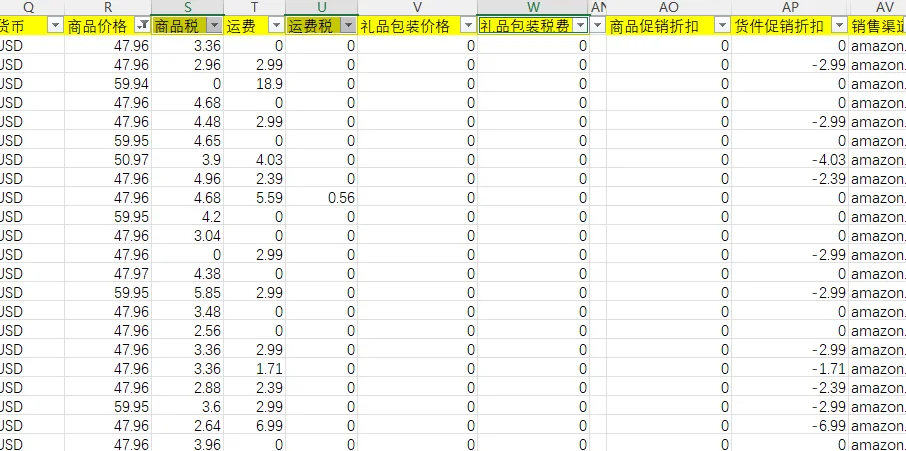The width and height of the screenshot is (906, 451).
Task: Open the 运费 column filter dropdown
Action: click(275, 26)
